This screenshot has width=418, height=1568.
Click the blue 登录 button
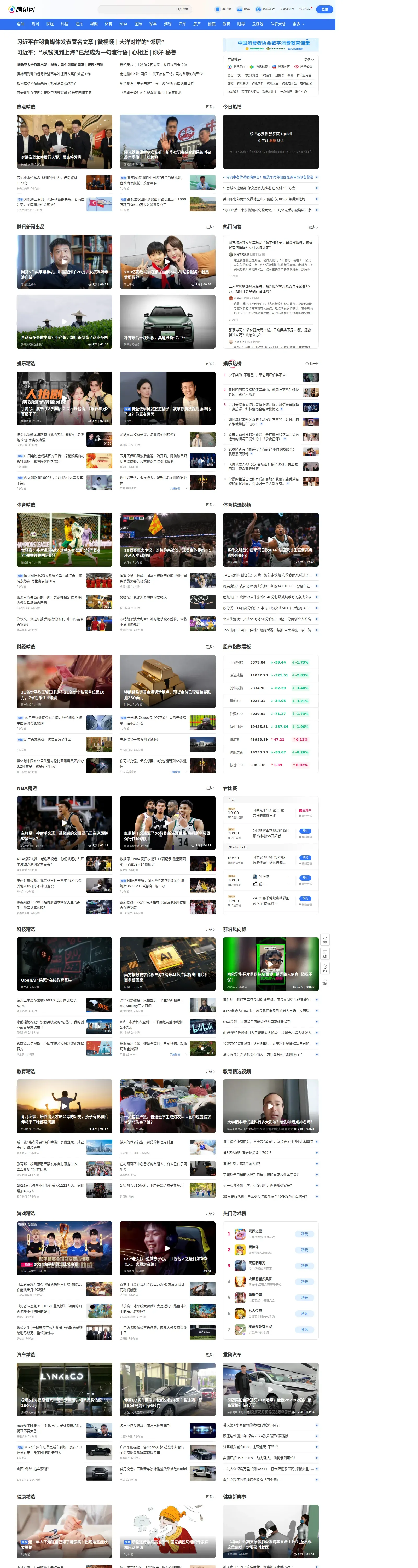(x=325, y=9)
